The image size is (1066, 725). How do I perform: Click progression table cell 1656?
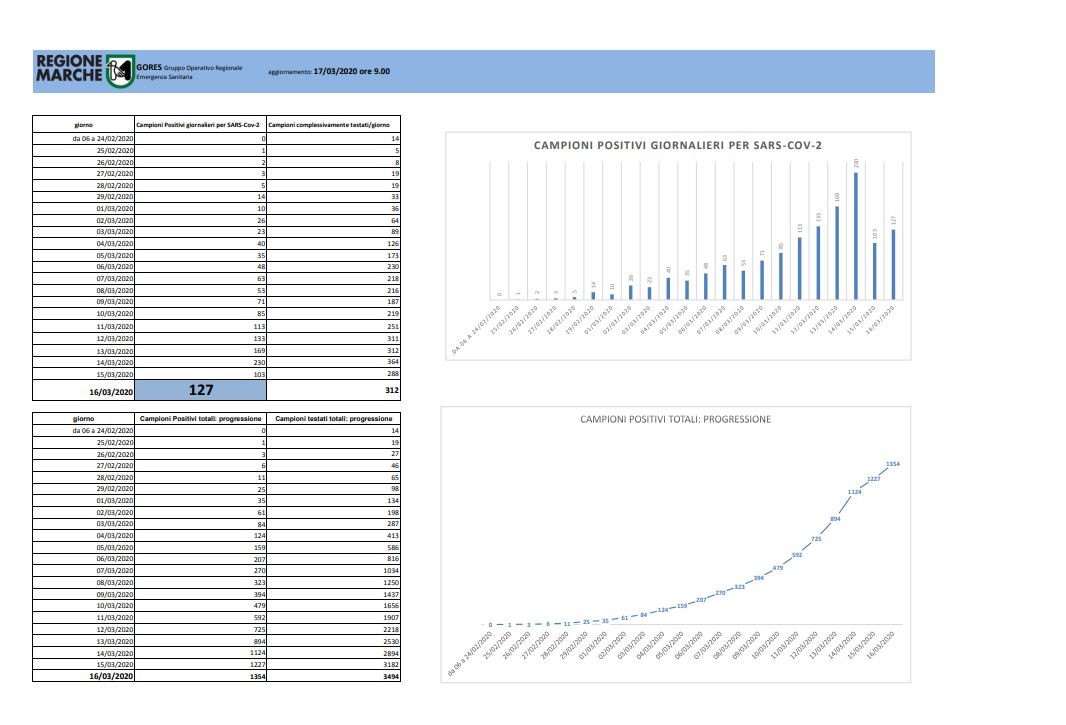point(333,606)
